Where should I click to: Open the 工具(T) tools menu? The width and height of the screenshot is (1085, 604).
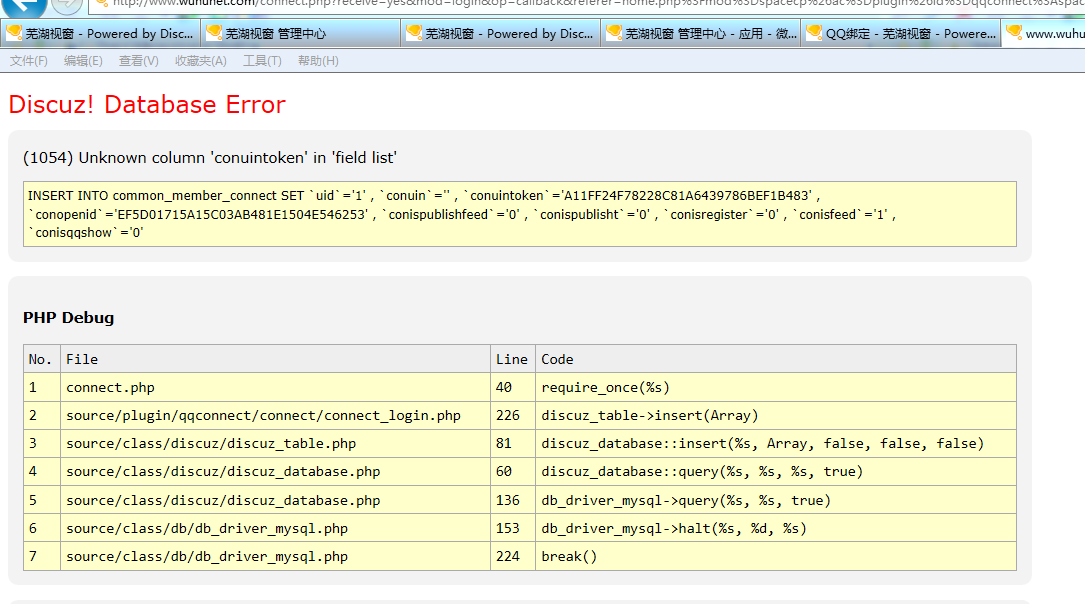(x=262, y=61)
